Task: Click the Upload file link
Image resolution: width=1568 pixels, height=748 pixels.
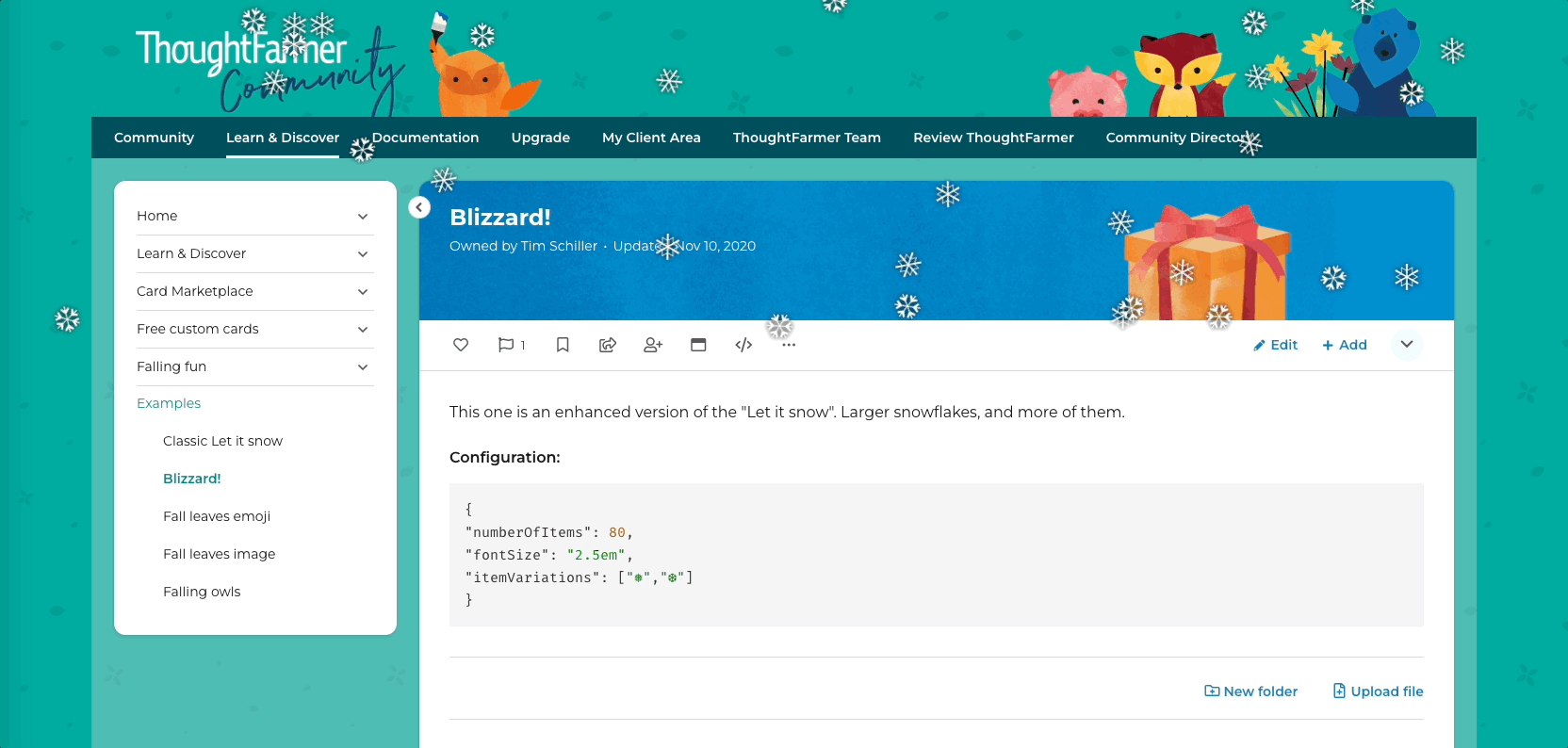Action: [1378, 691]
